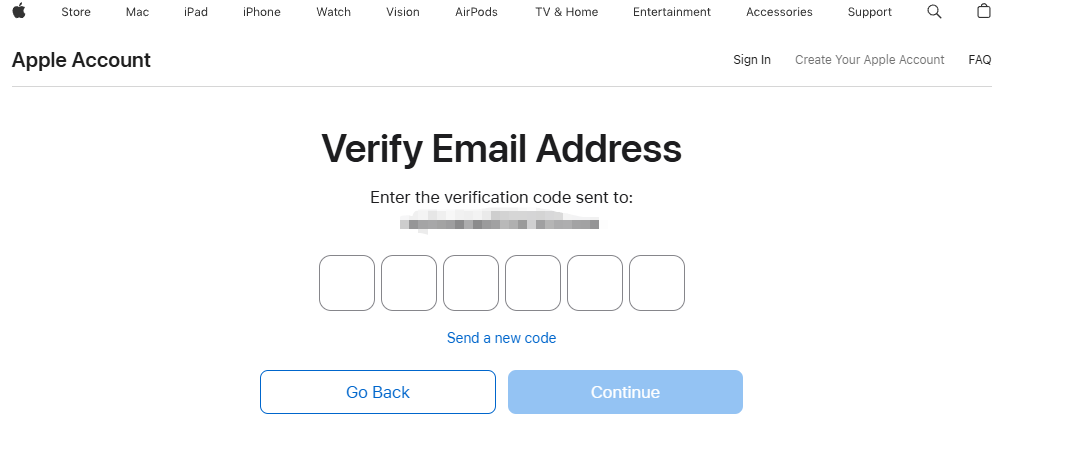The image size is (1078, 449).
Task: Click Send a new code
Action: coord(501,338)
